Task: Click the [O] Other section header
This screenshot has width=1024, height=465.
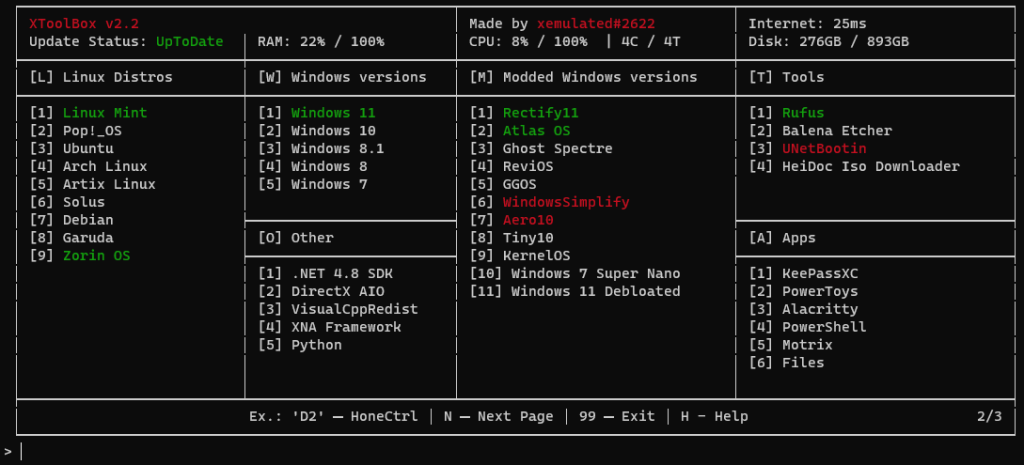Action: [x=295, y=238]
